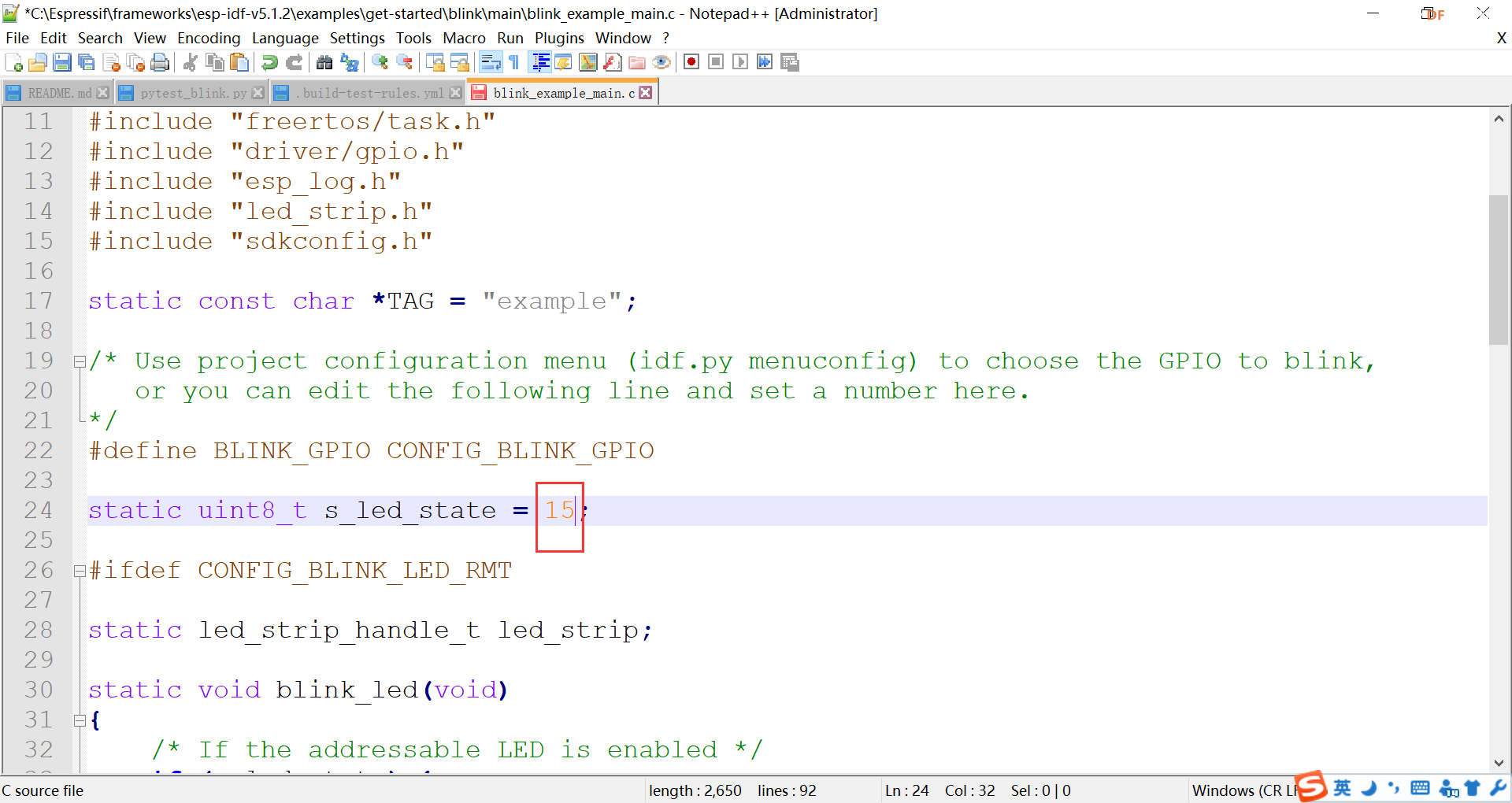Viewport: 1512px width, 803px height.
Task: Click the vertical scrollbar thumb
Action: coord(1499,269)
